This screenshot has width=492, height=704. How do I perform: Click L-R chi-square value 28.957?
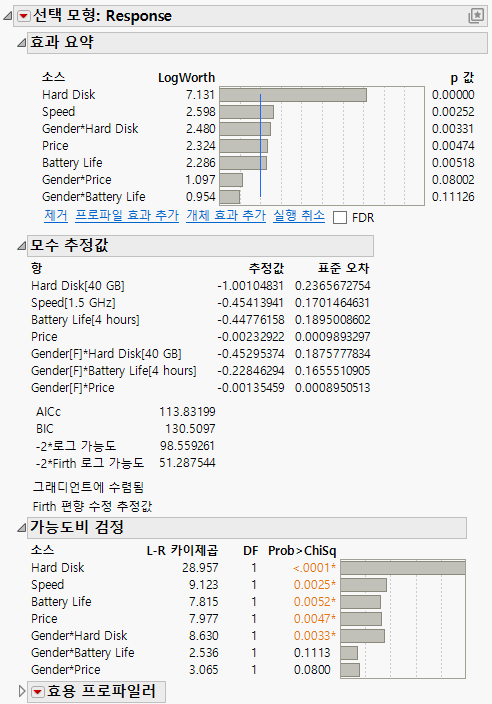pos(200,568)
